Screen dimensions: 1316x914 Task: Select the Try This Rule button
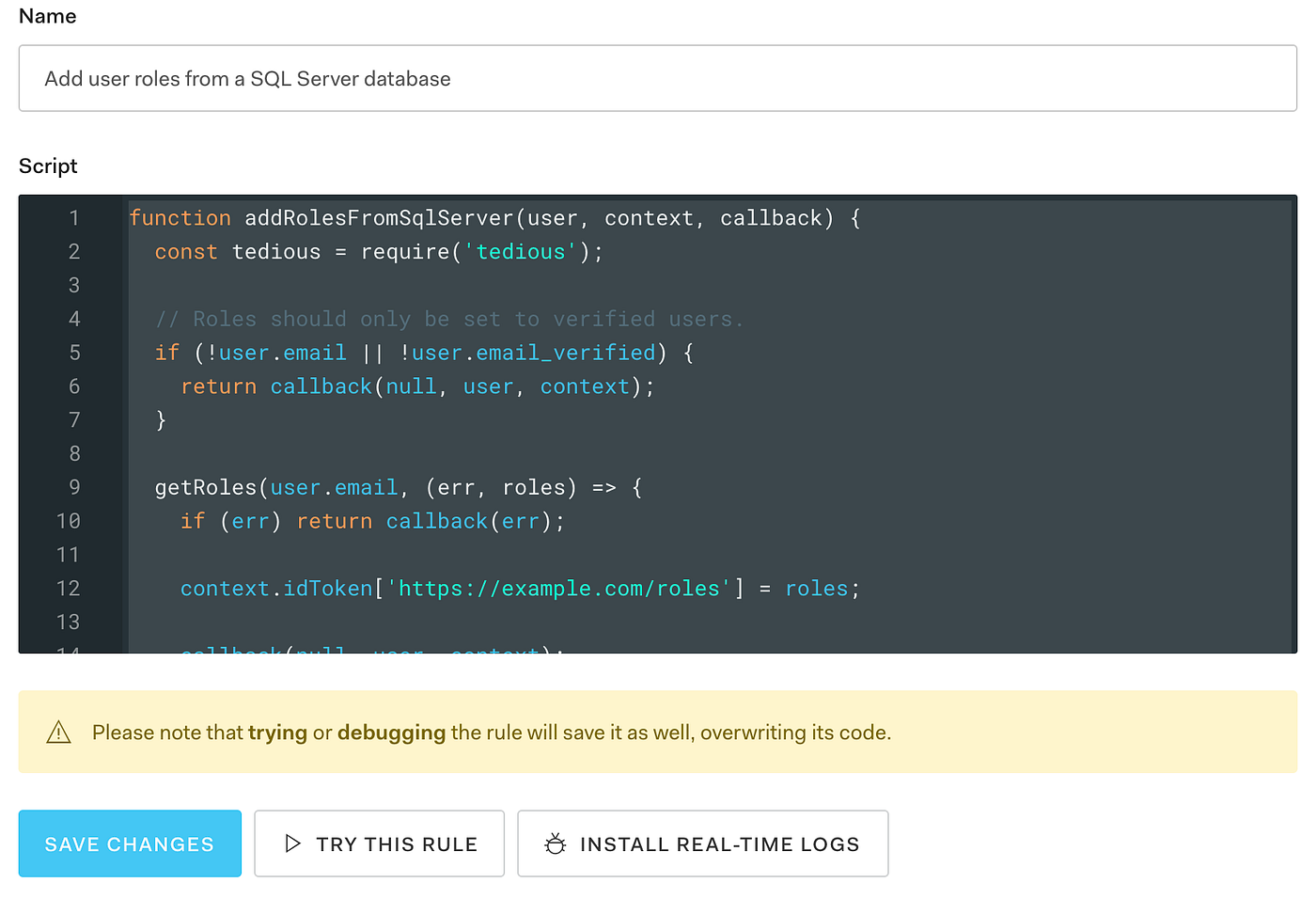[x=379, y=843]
